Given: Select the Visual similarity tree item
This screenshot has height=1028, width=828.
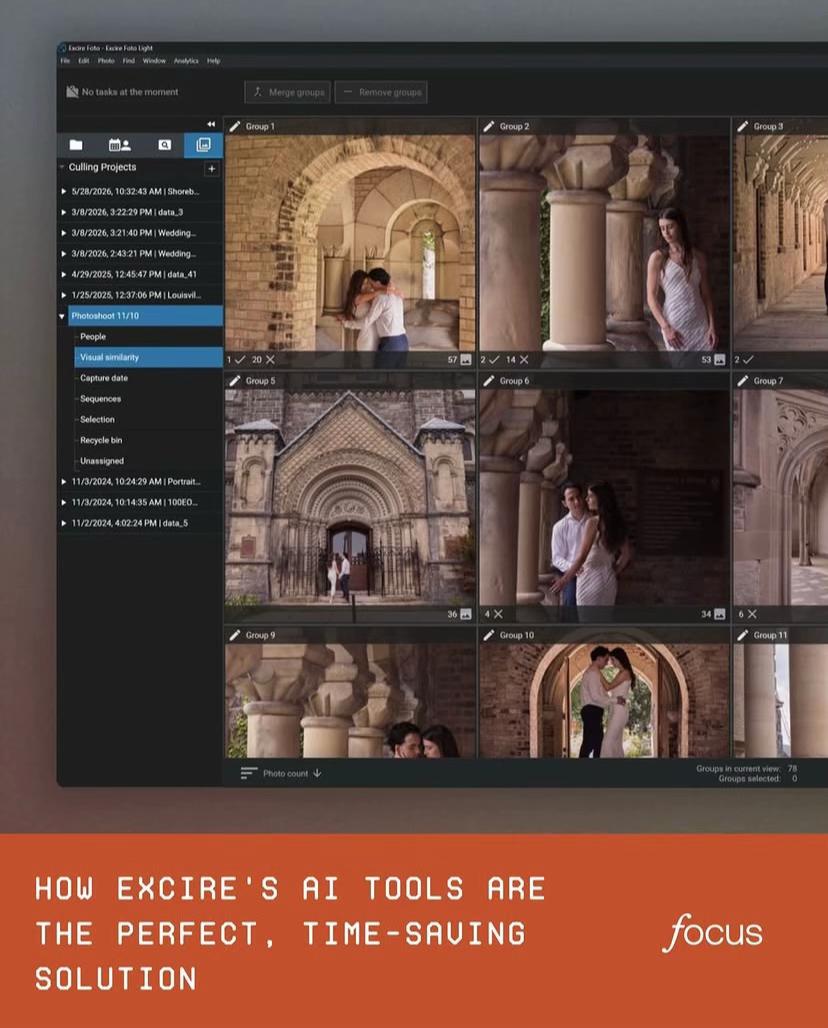Looking at the screenshot, I should tap(148, 357).
